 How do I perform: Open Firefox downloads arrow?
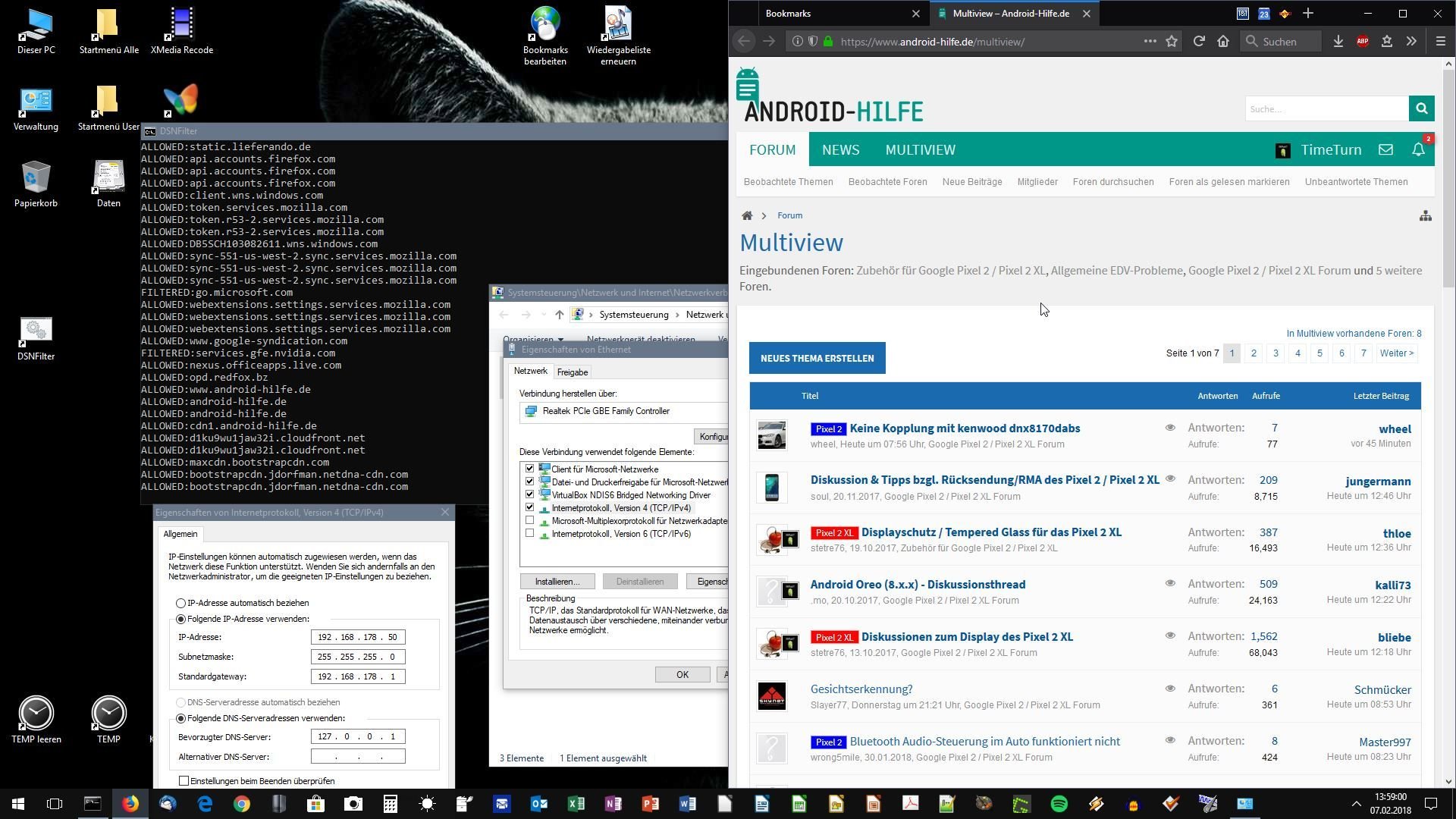coord(1338,42)
